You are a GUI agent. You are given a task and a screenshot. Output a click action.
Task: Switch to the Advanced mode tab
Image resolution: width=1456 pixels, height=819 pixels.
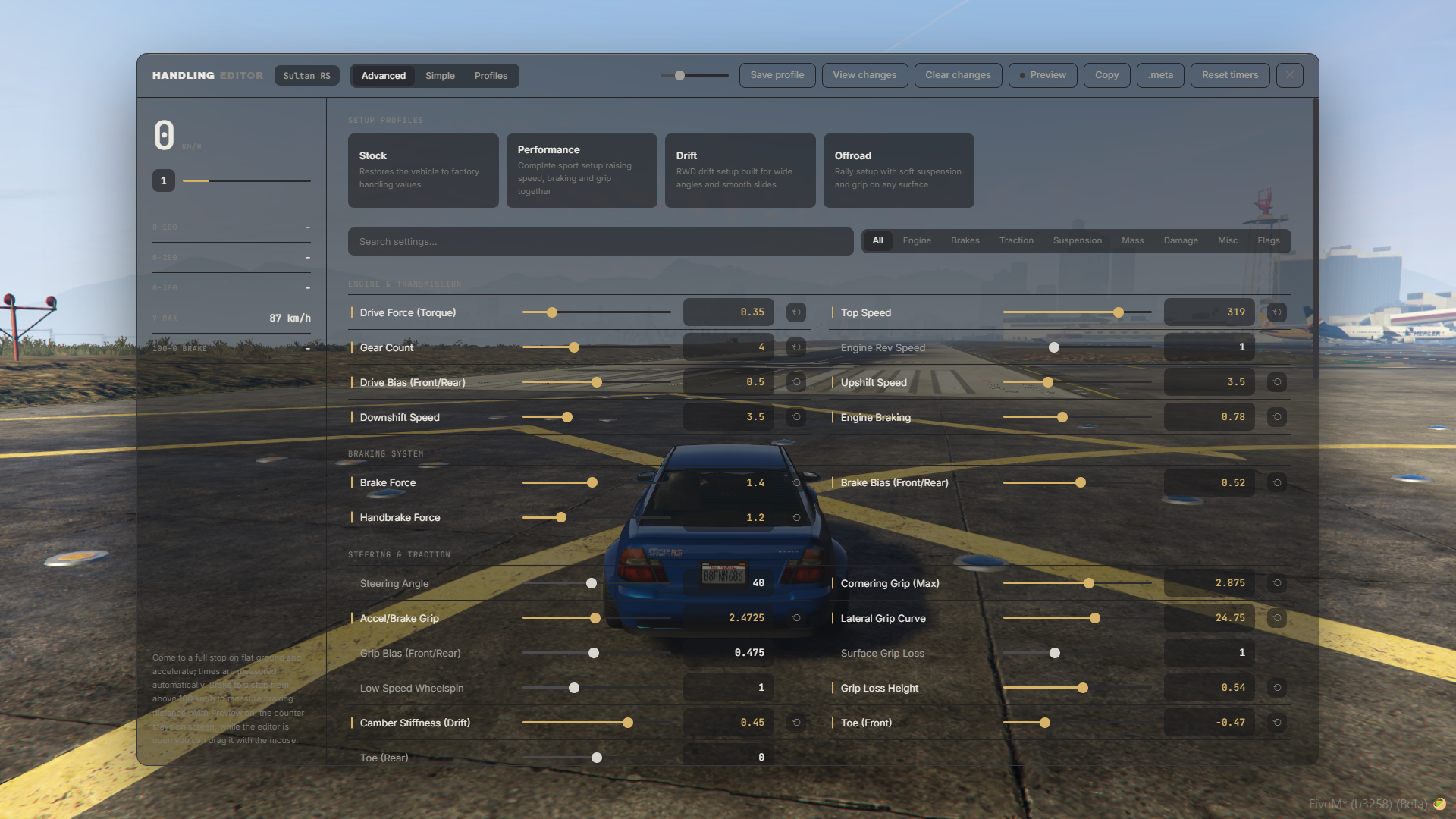point(384,76)
